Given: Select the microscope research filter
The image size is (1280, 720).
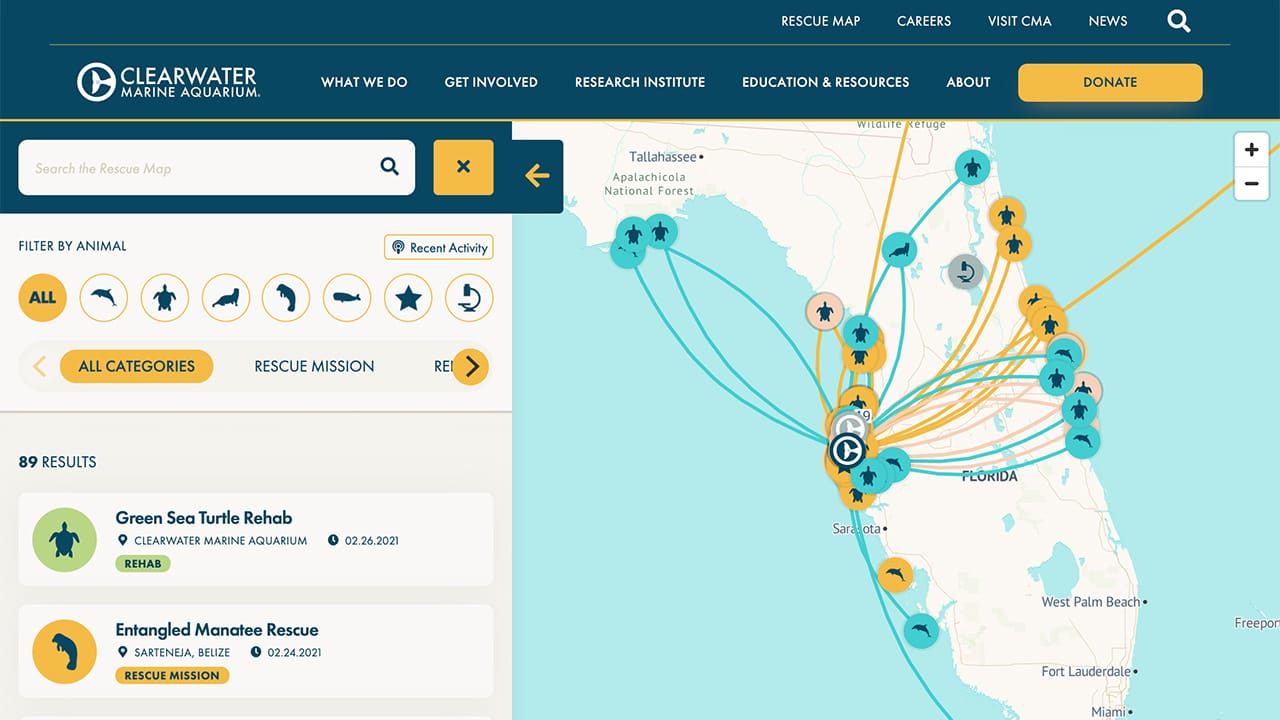Looking at the screenshot, I should pos(469,298).
